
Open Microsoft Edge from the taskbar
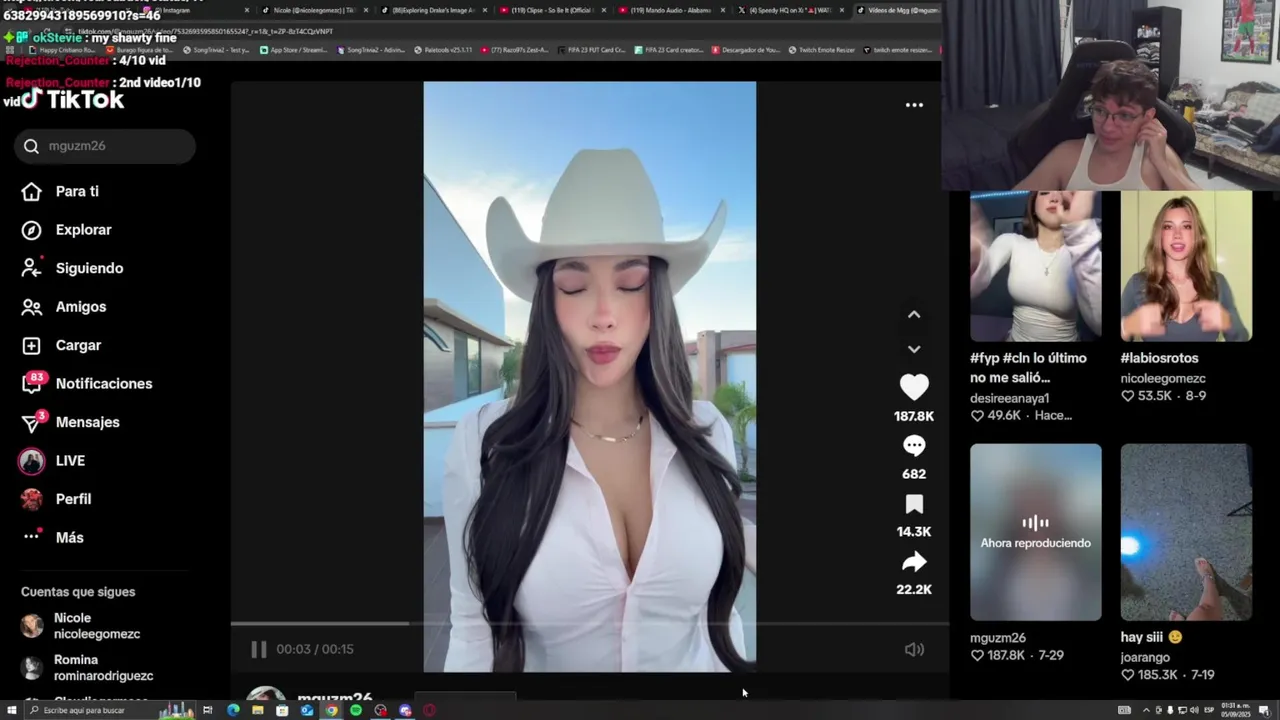pos(233,710)
